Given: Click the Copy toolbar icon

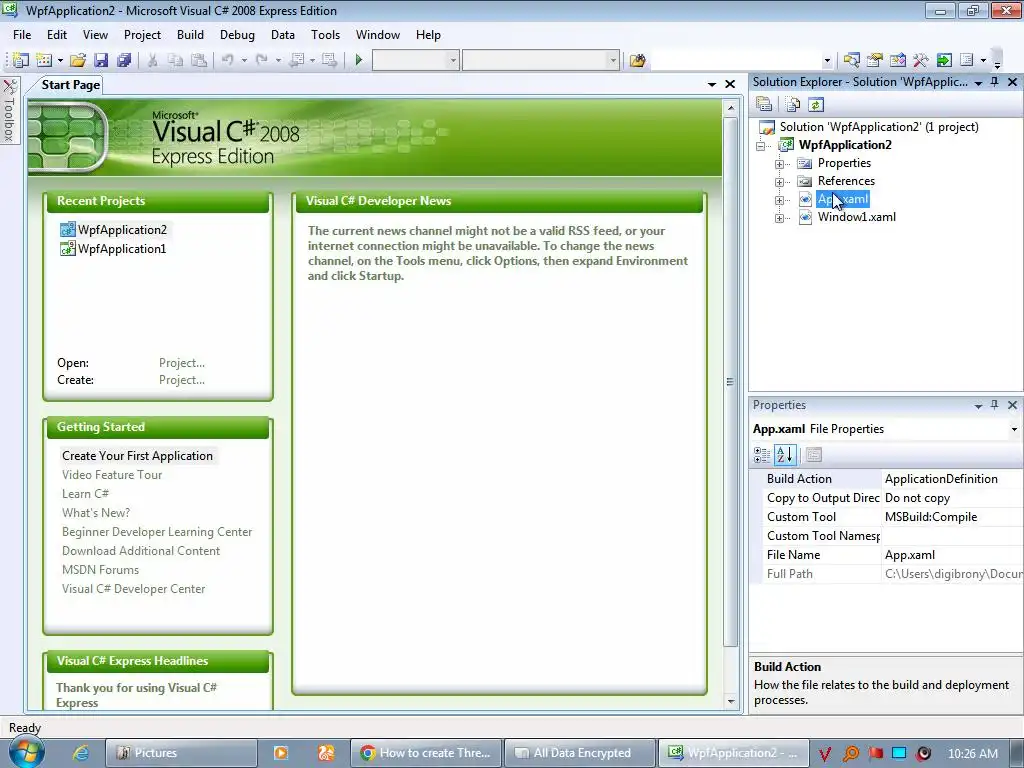Looking at the screenshot, I should 175,60.
